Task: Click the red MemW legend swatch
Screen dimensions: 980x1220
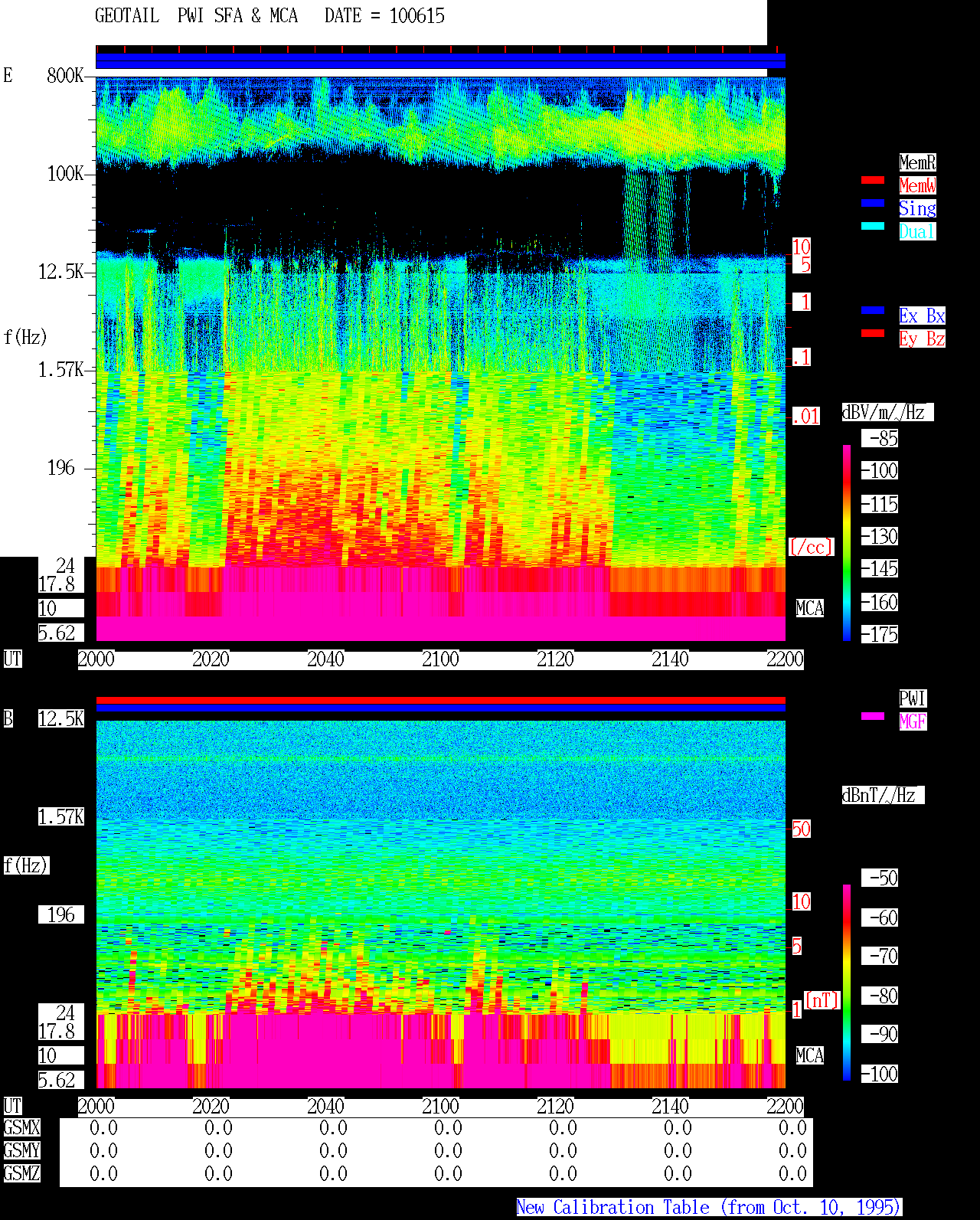Action: click(x=873, y=180)
